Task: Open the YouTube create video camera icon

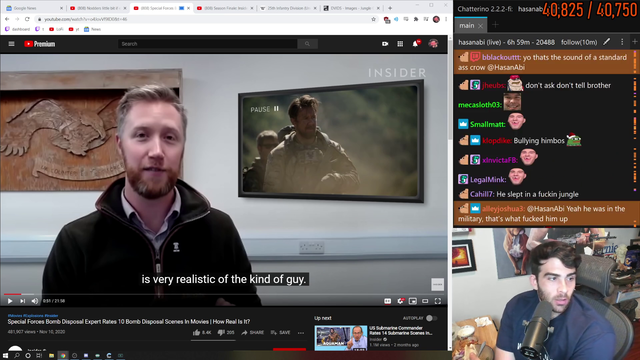Action: 385,44
